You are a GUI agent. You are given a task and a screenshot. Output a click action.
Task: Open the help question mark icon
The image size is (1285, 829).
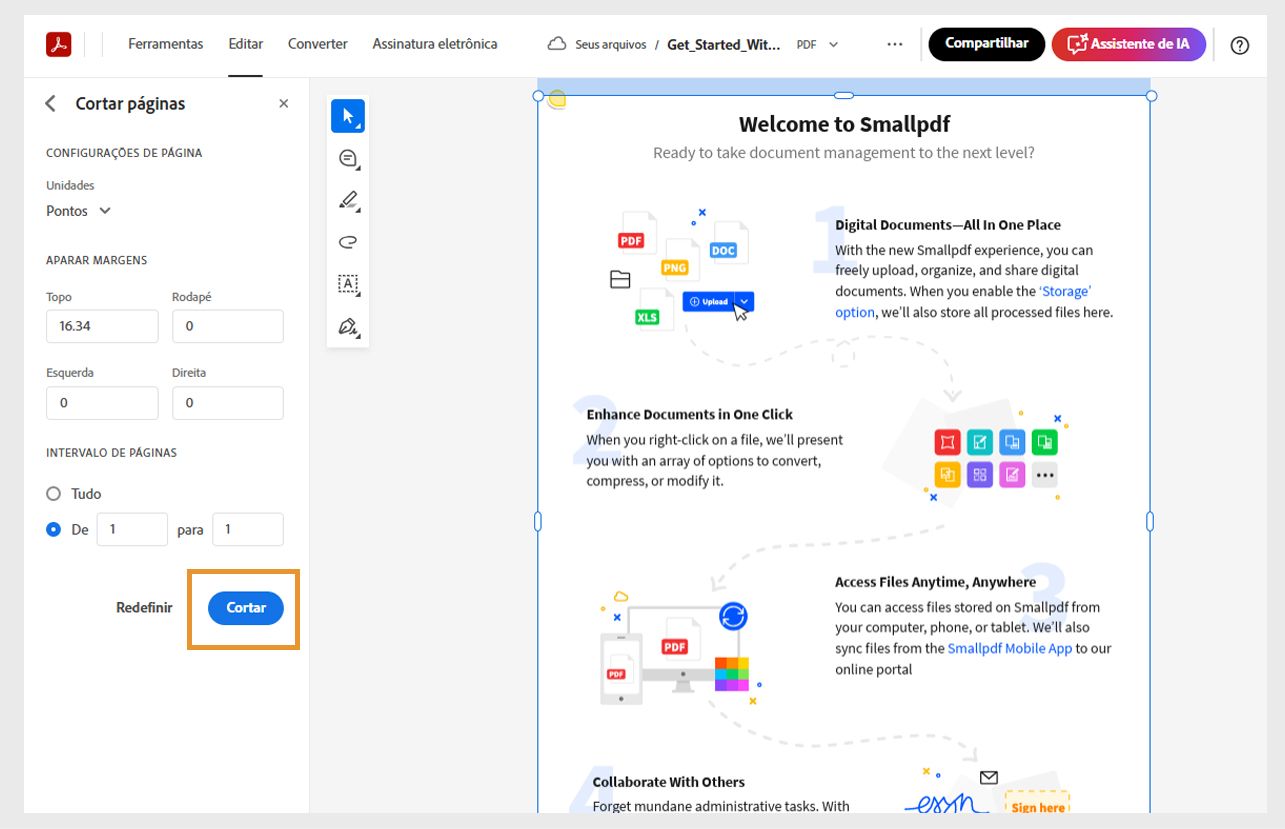[x=1240, y=45]
